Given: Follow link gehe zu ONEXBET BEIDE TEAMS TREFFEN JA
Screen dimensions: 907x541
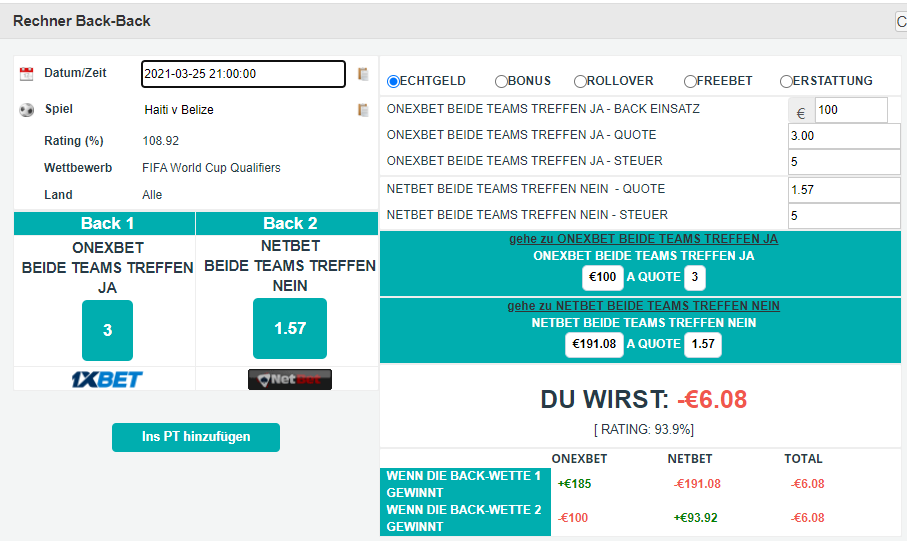Looking at the screenshot, I should [643, 239].
